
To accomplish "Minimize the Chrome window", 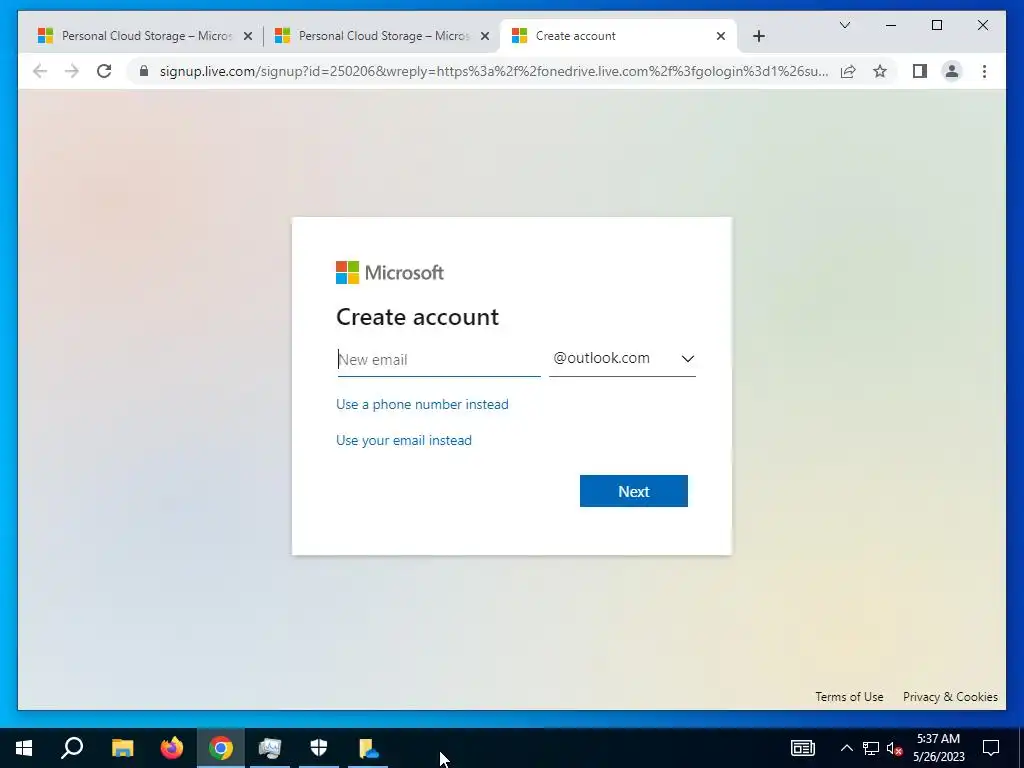I will pos(891,25).
